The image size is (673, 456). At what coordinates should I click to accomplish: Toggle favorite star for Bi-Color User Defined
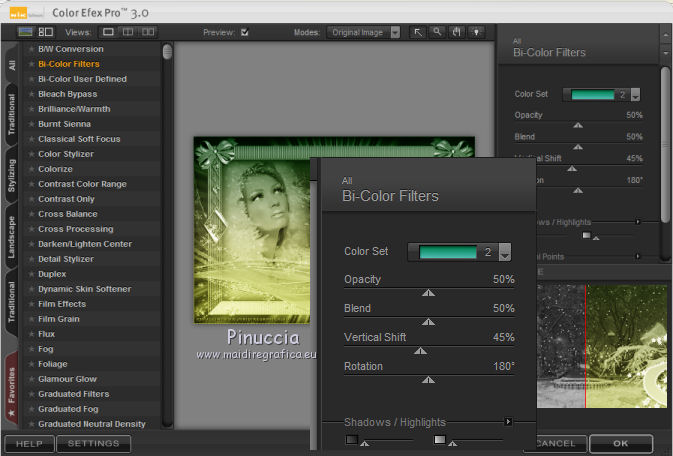point(31,79)
